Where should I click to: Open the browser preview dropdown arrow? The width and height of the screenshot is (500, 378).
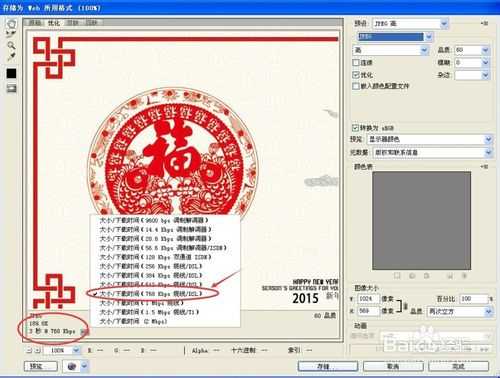click(x=84, y=366)
